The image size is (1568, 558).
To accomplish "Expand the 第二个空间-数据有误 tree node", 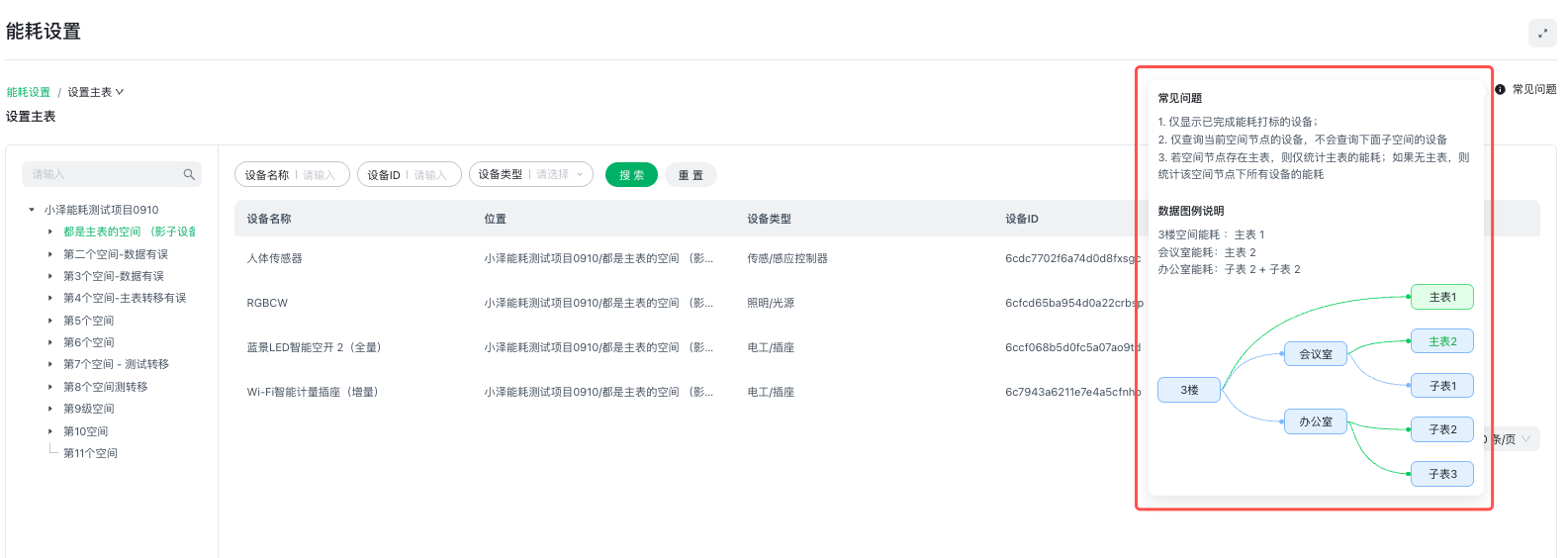I will pyautogui.click(x=50, y=254).
